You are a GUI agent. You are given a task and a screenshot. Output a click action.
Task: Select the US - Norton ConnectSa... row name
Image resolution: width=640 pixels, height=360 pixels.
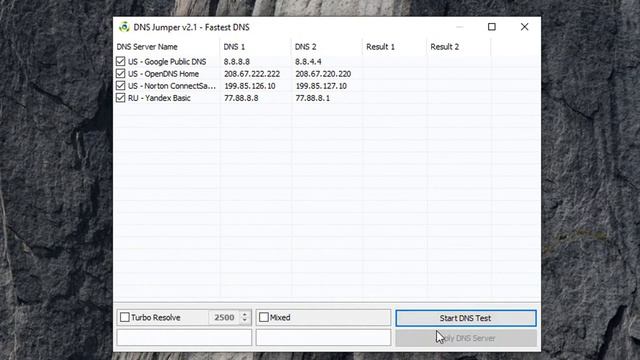172,86
